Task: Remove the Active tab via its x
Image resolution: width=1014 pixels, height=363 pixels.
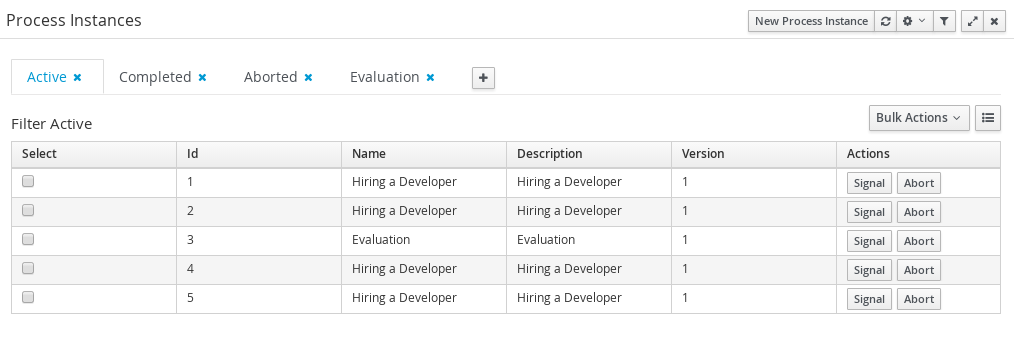Action: (78, 77)
